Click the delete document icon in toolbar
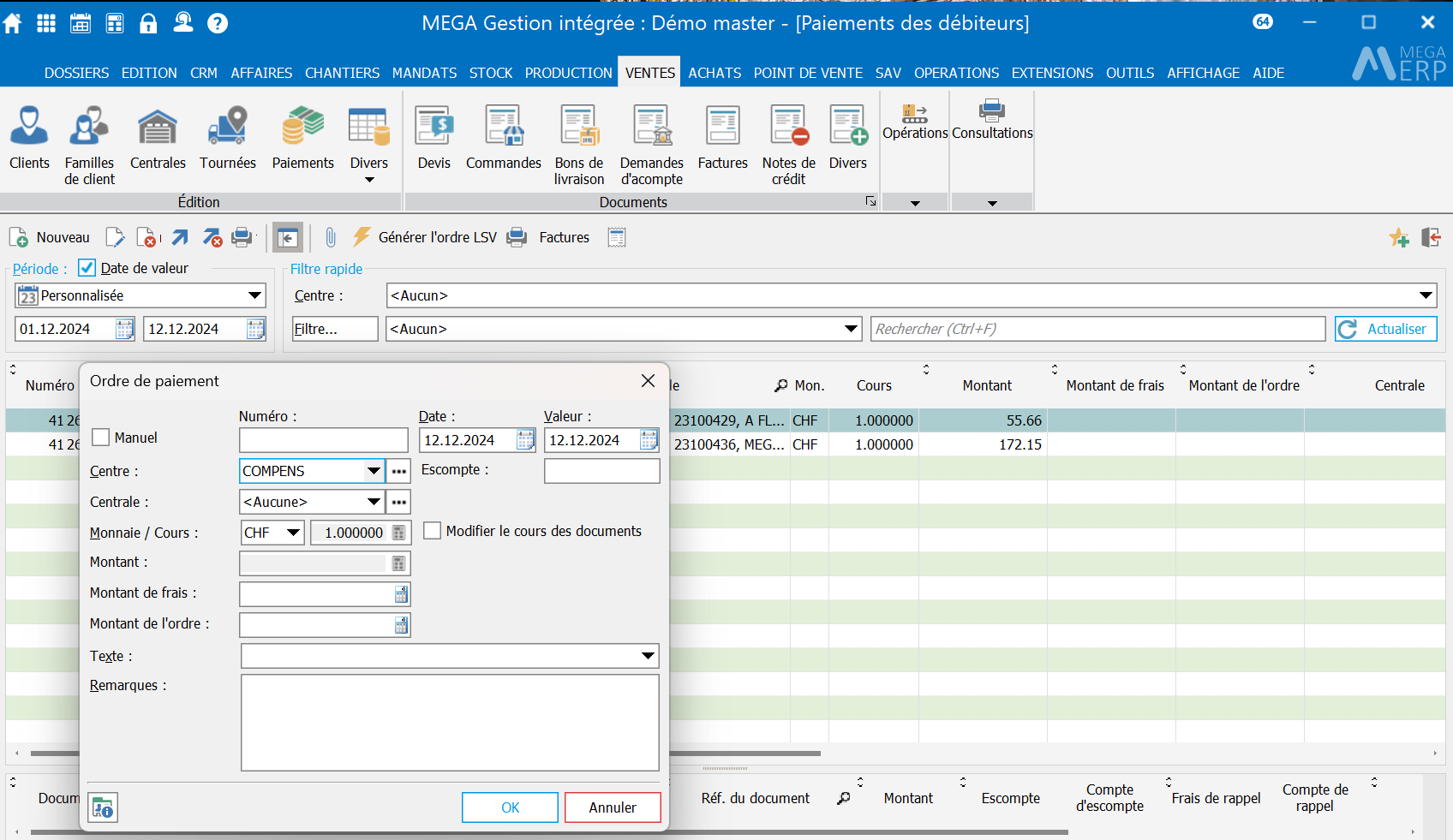1453x840 pixels. [148, 237]
